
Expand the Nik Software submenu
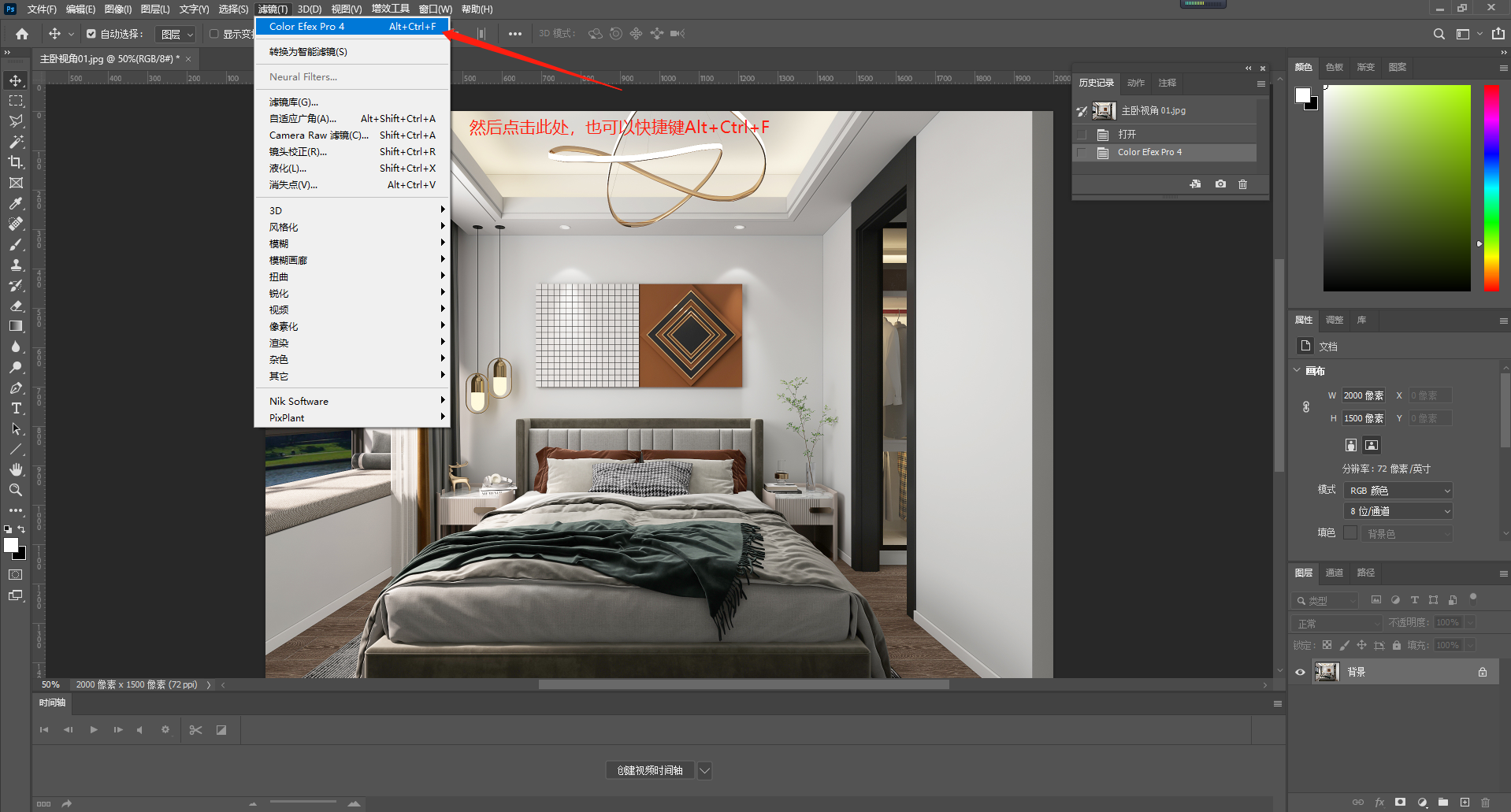(352, 401)
